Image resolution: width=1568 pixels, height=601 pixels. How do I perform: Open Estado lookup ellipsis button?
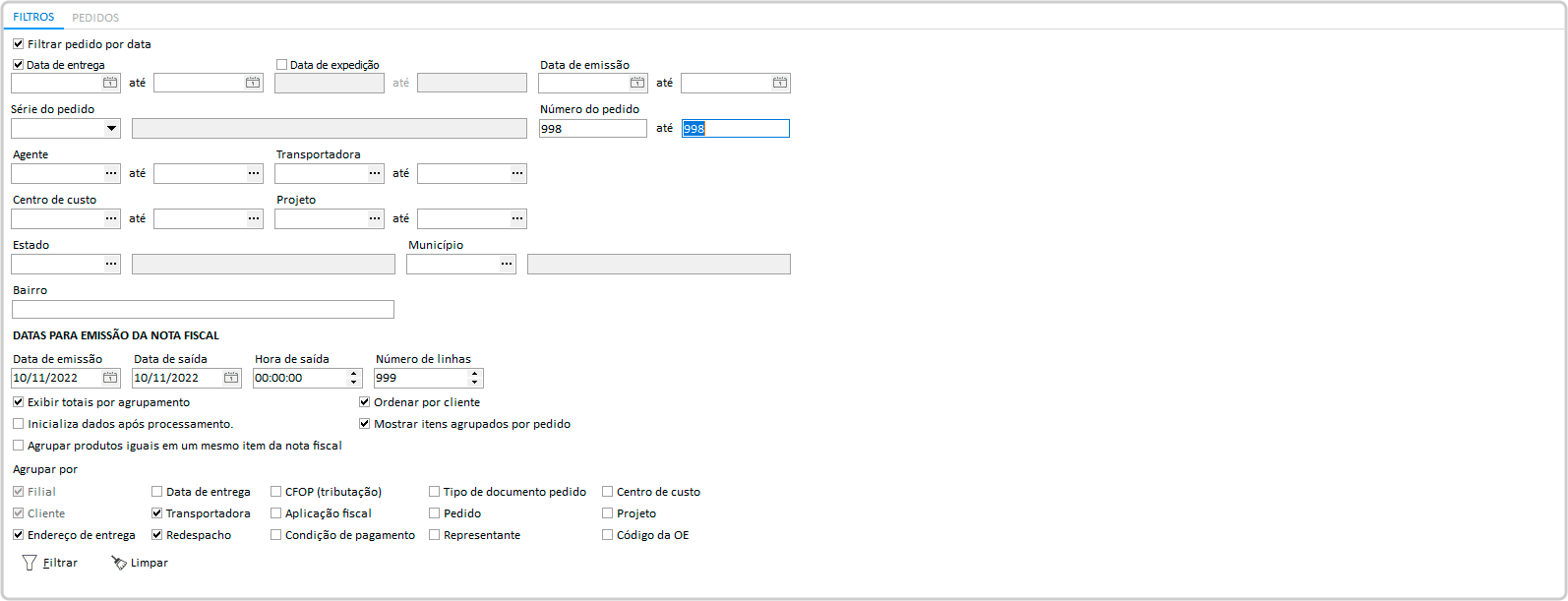[111, 265]
